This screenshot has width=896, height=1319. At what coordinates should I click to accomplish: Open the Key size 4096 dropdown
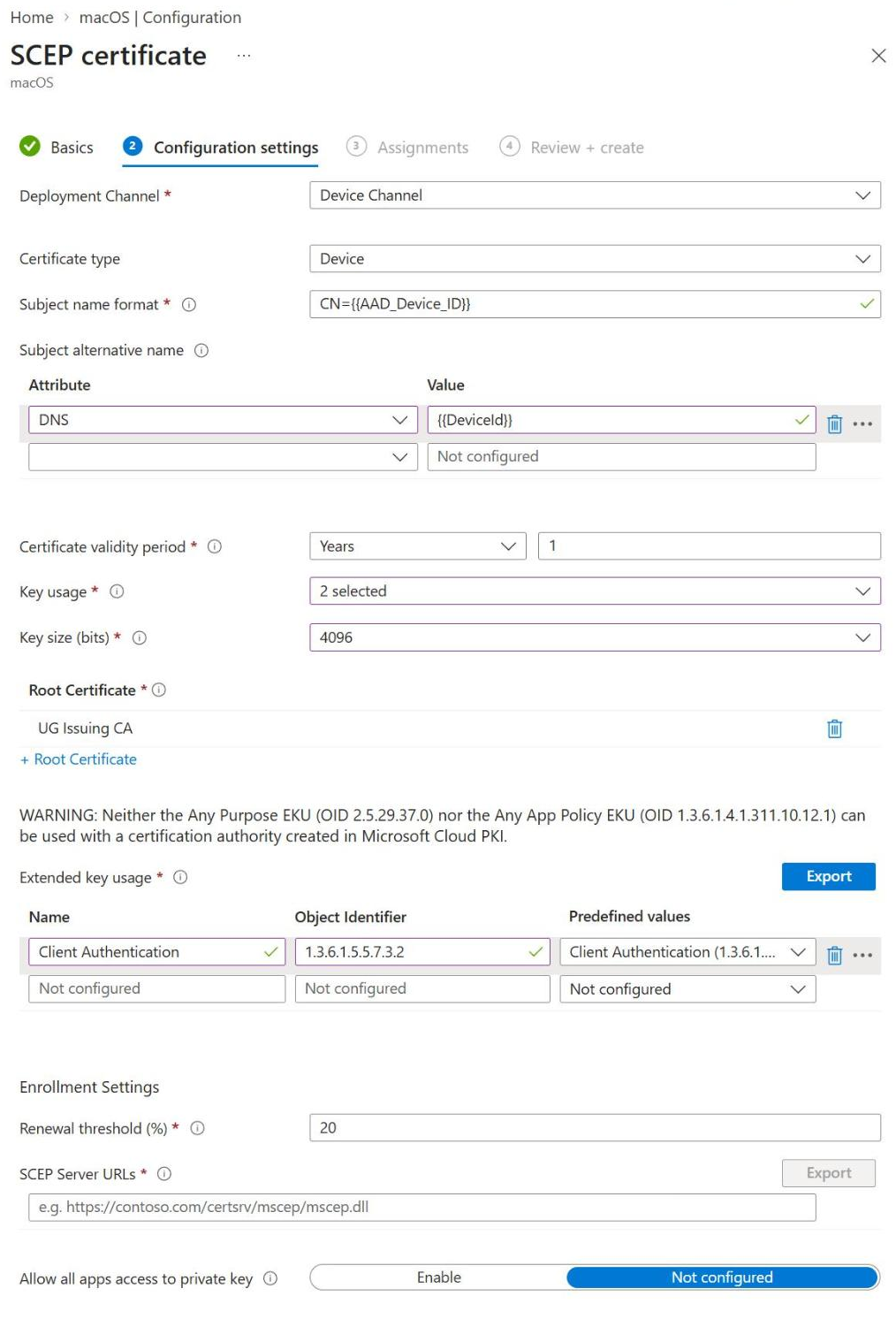coord(595,637)
